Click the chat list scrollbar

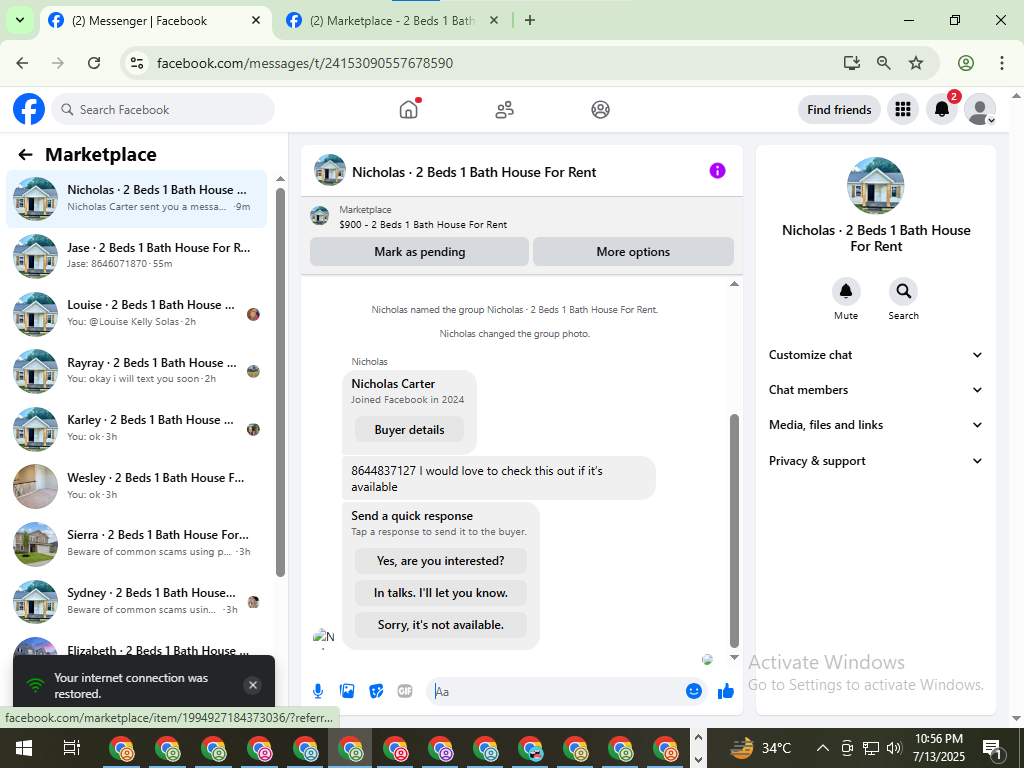280,383
